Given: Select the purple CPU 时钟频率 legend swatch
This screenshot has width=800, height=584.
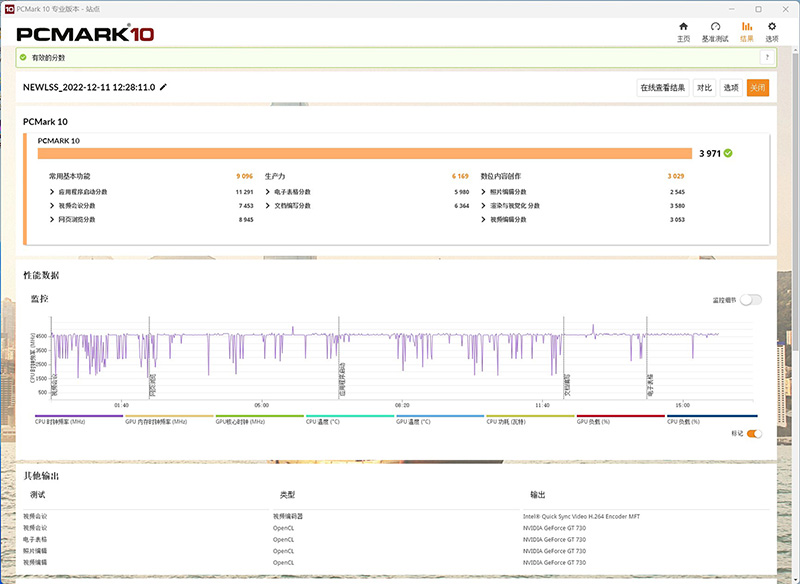Looking at the screenshot, I should pyautogui.click(x=78, y=416).
